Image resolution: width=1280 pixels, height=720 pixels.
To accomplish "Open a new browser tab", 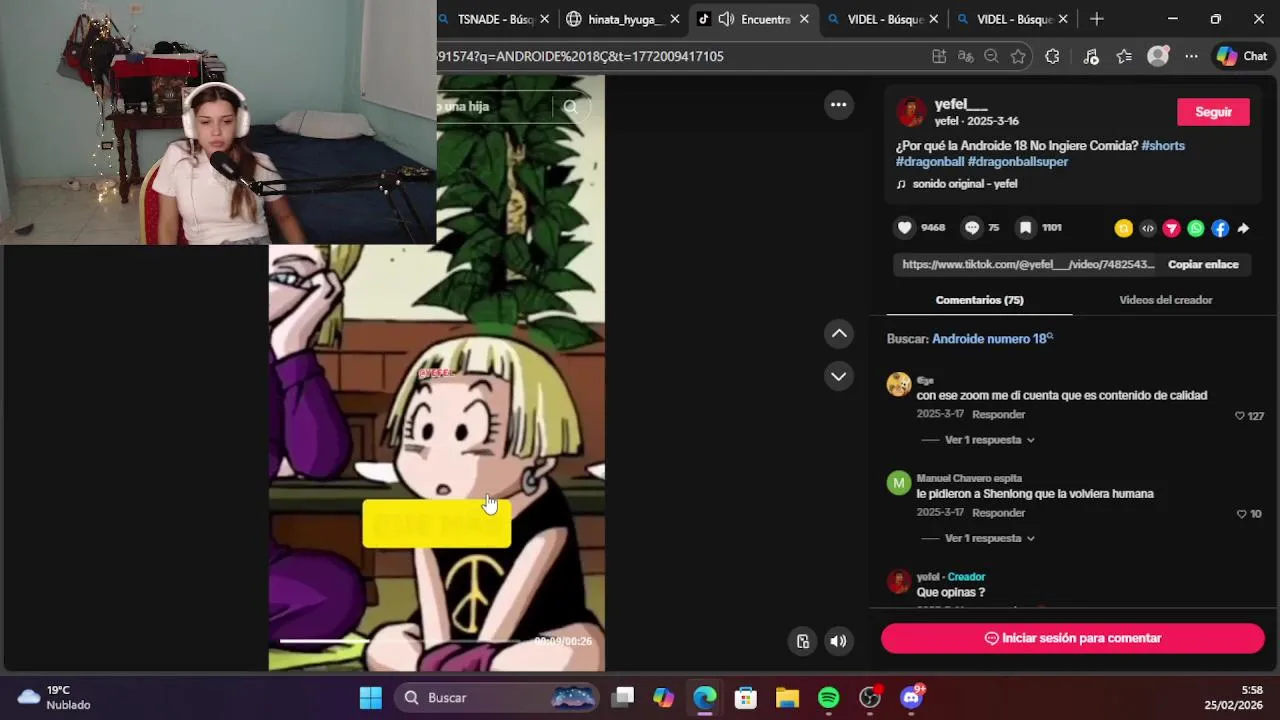I will (1097, 19).
